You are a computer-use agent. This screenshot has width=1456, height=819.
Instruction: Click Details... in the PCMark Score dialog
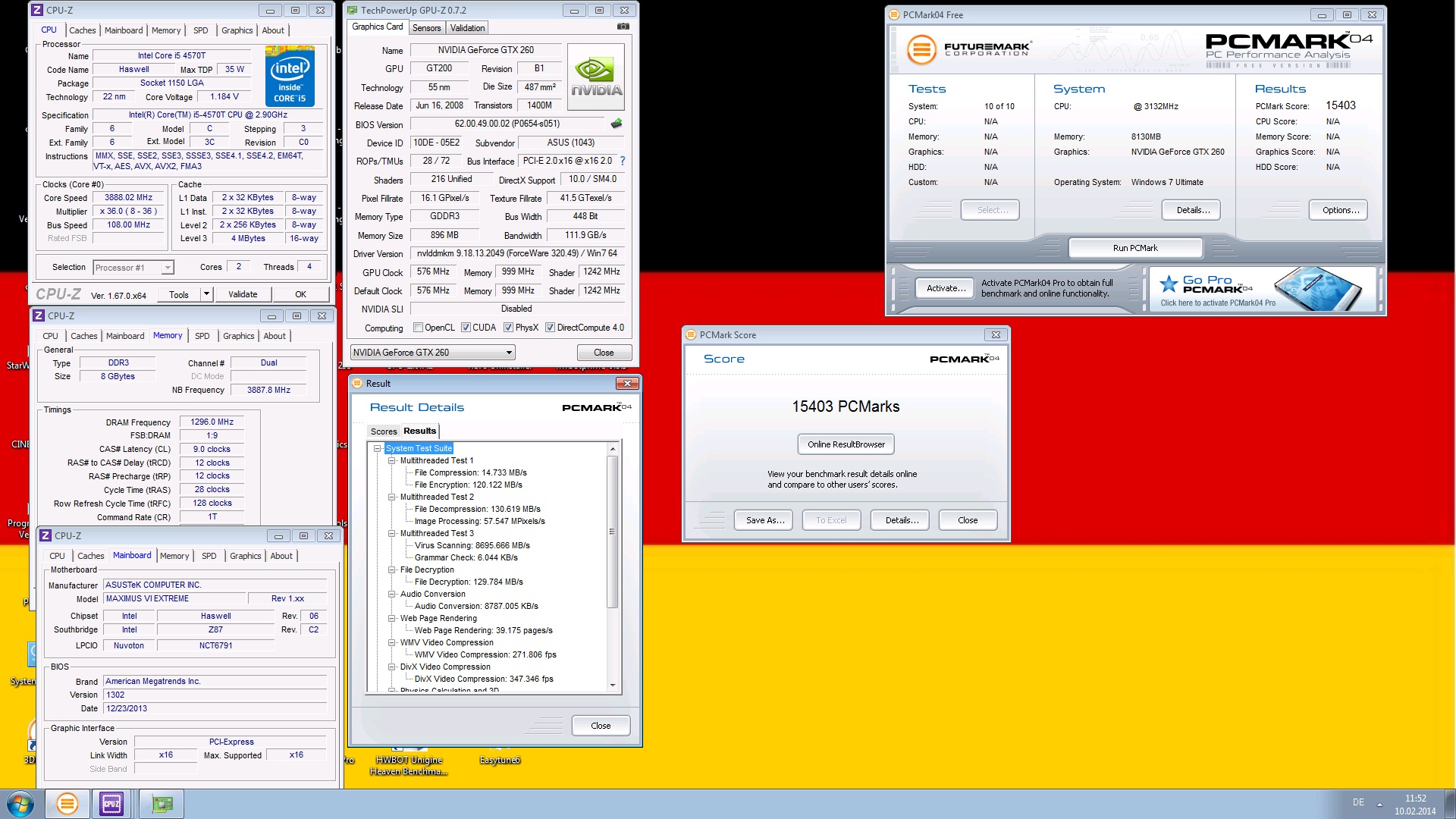point(902,520)
